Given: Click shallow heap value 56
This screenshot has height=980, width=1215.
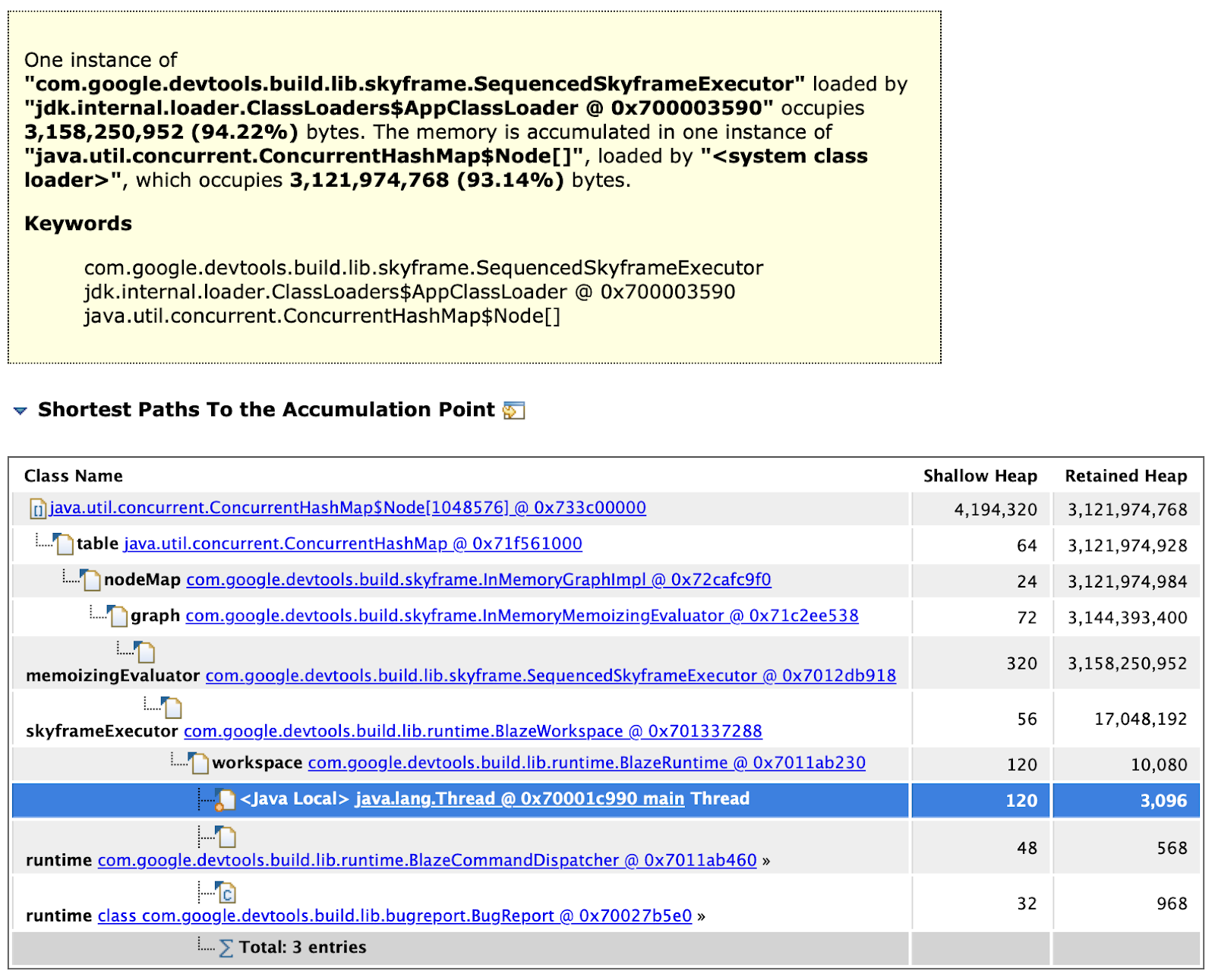Looking at the screenshot, I should pyautogui.click(x=1027, y=719).
